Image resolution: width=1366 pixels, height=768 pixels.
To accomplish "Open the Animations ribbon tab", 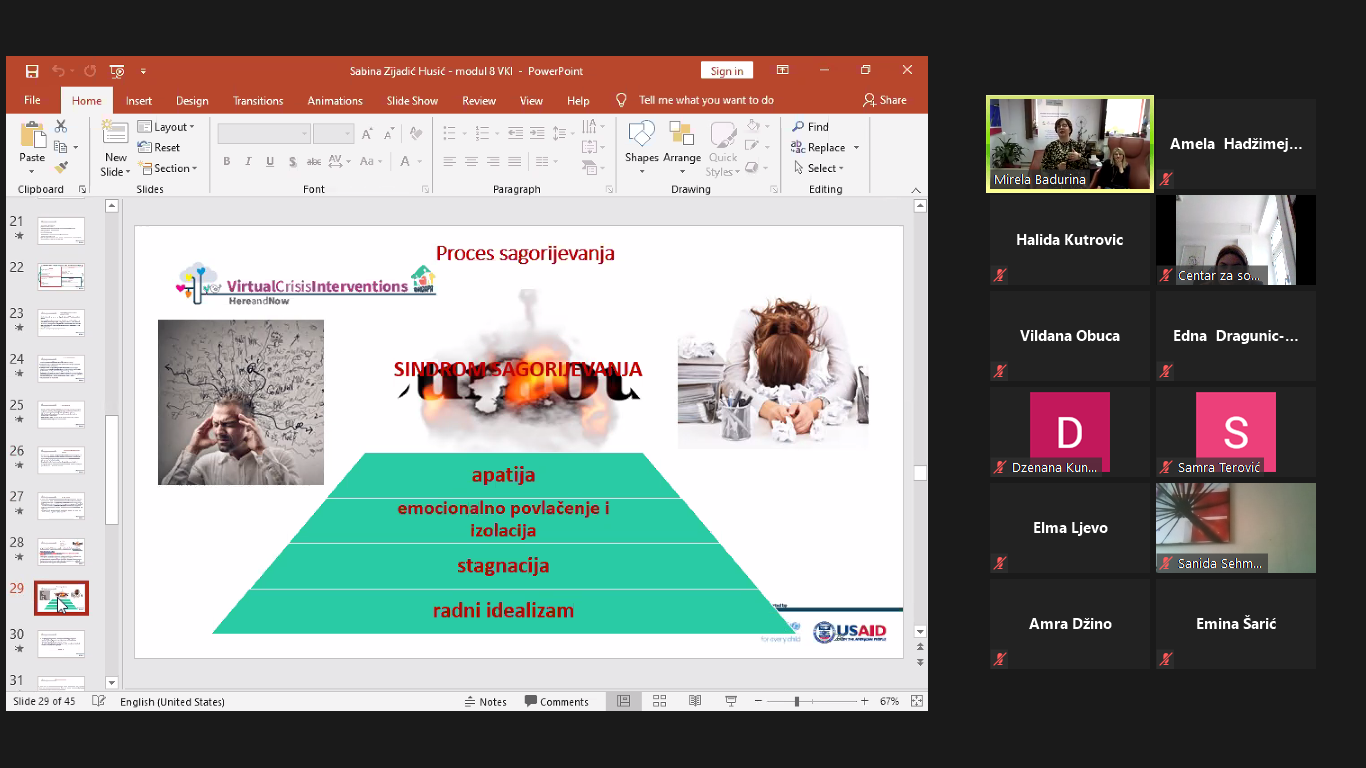I will 334,100.
